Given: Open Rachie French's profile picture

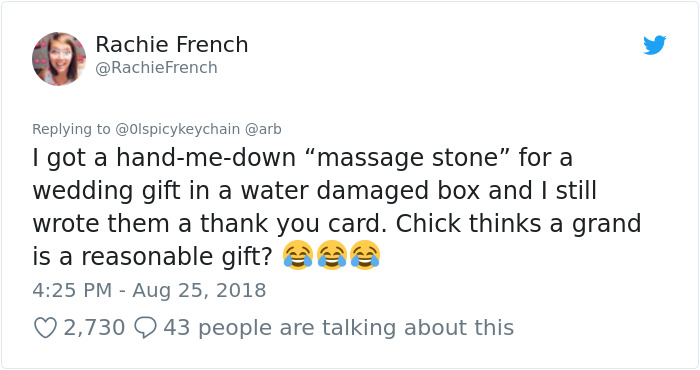Looking at the screenshot, I should point(59,58).
